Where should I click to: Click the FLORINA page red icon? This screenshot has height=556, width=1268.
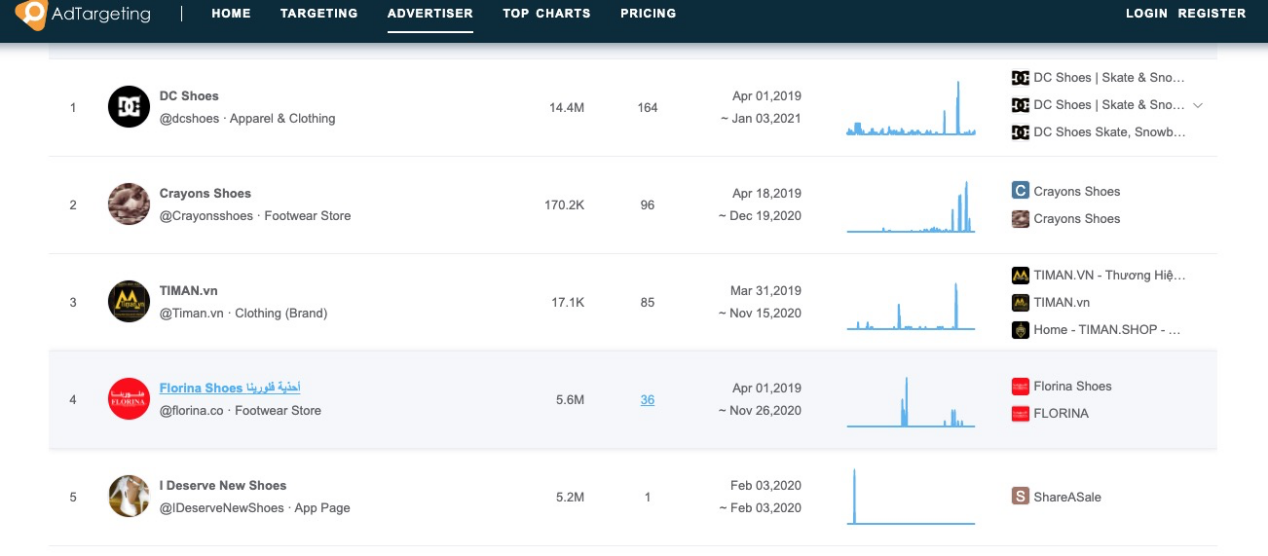pyautogui.click(x=1020, y=413)
